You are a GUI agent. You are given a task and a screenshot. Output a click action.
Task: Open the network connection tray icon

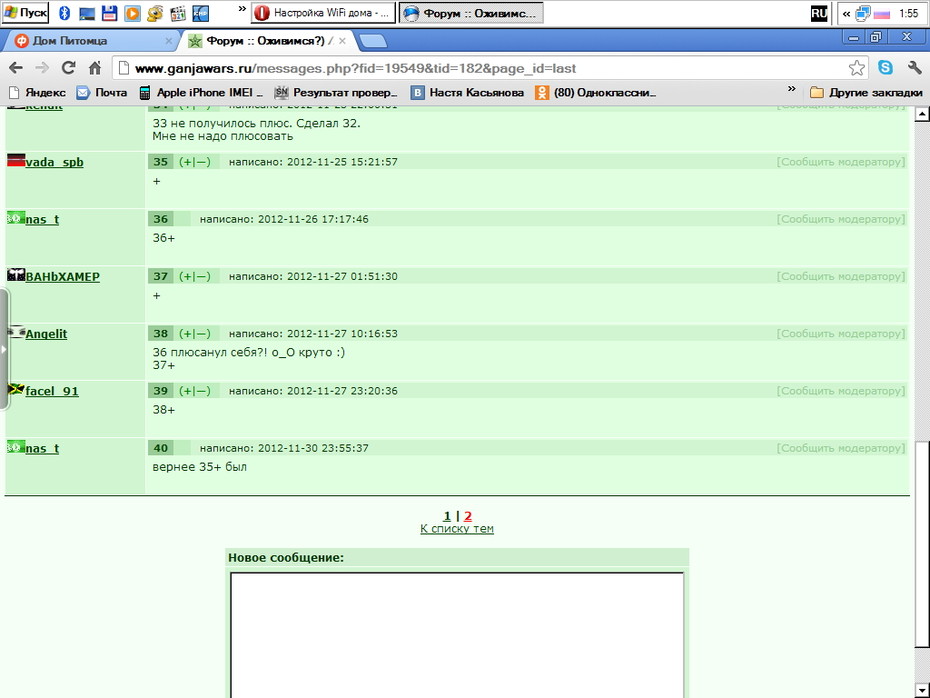point(863,13)
